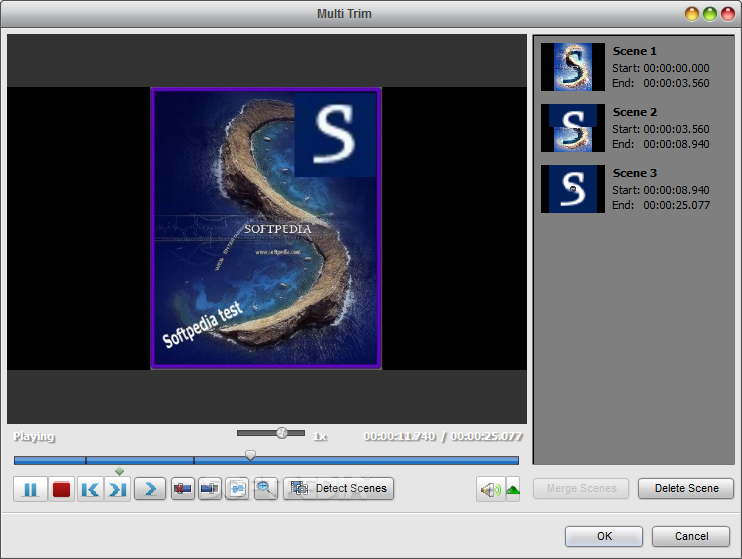Click the Scene 2 title text
Viewport: 742px width, 559px height.
click(635, 112)
